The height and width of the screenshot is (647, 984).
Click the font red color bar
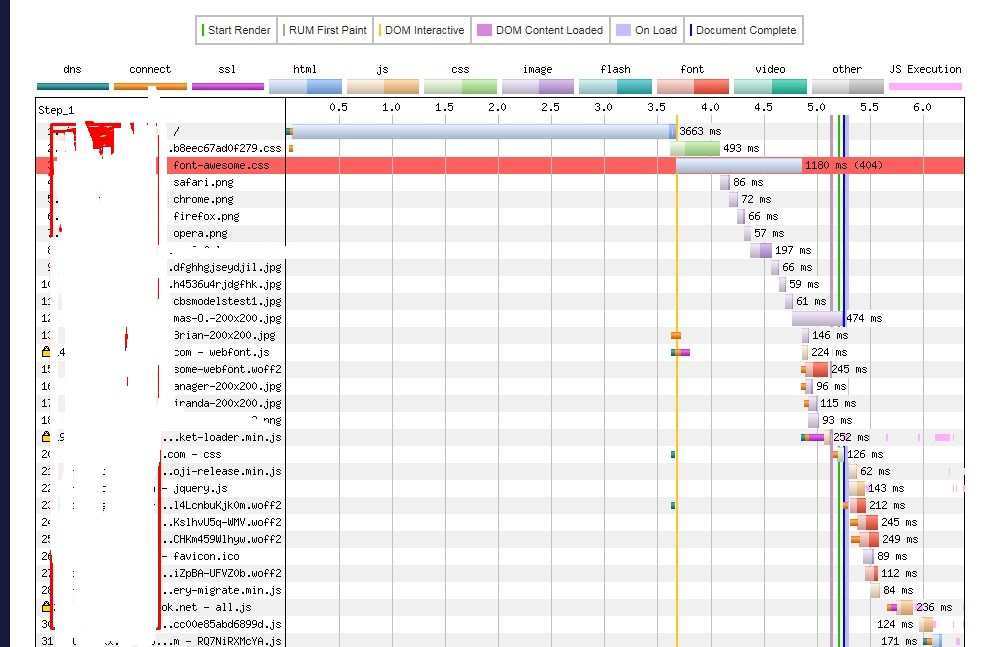coord(691,87)
